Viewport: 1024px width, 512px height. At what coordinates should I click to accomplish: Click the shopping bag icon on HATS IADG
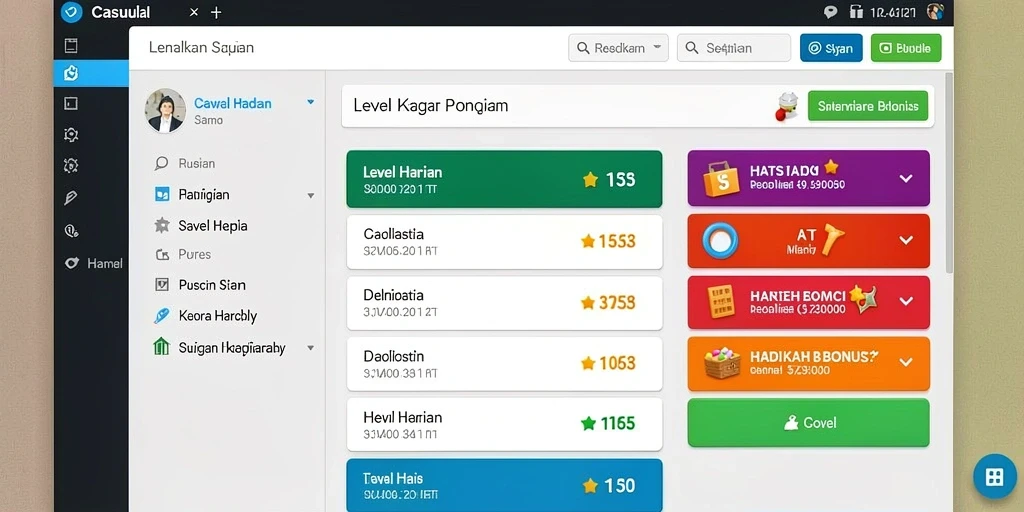(x=721, y=179)
